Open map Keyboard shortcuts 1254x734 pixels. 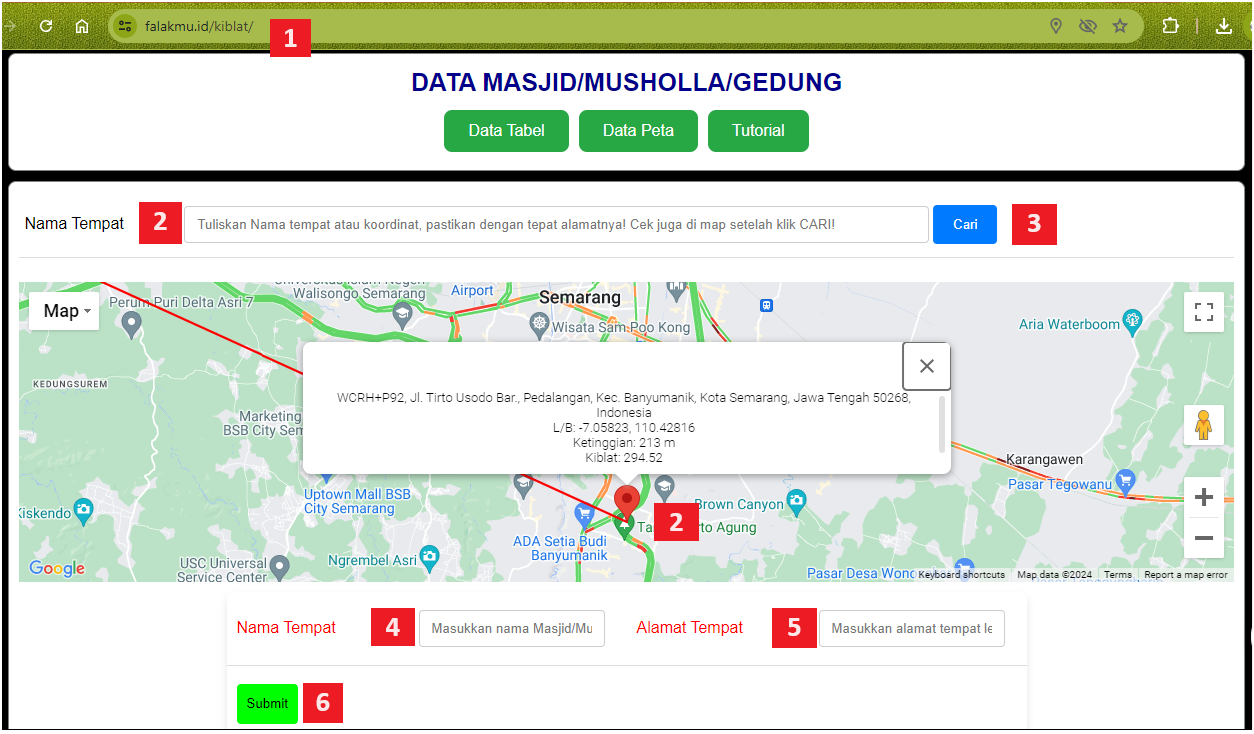(x=962, y=575)
